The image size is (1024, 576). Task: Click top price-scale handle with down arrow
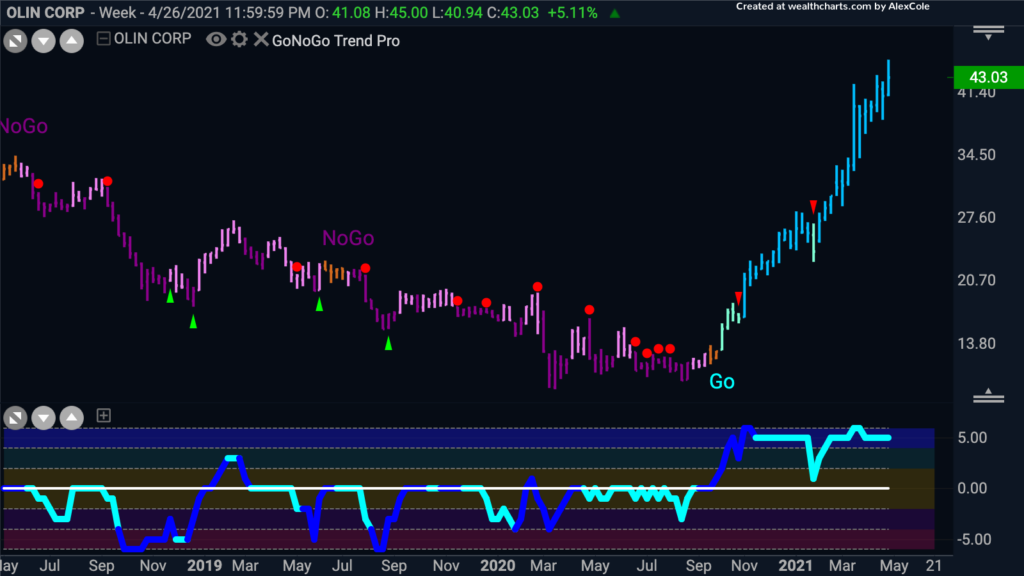(x=988, y=33)
